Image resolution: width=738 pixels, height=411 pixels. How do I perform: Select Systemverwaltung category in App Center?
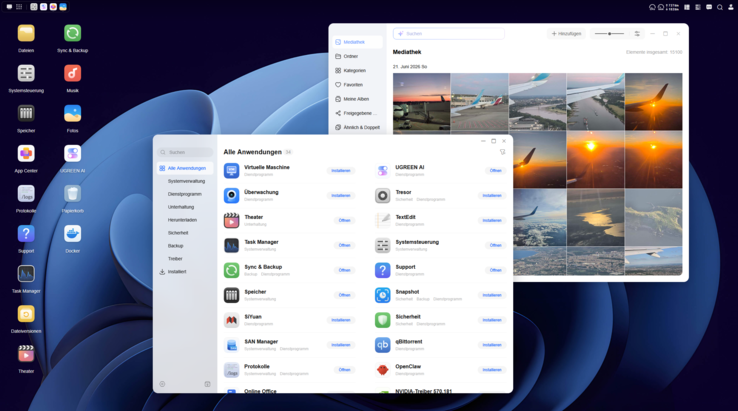coord(186,181)
